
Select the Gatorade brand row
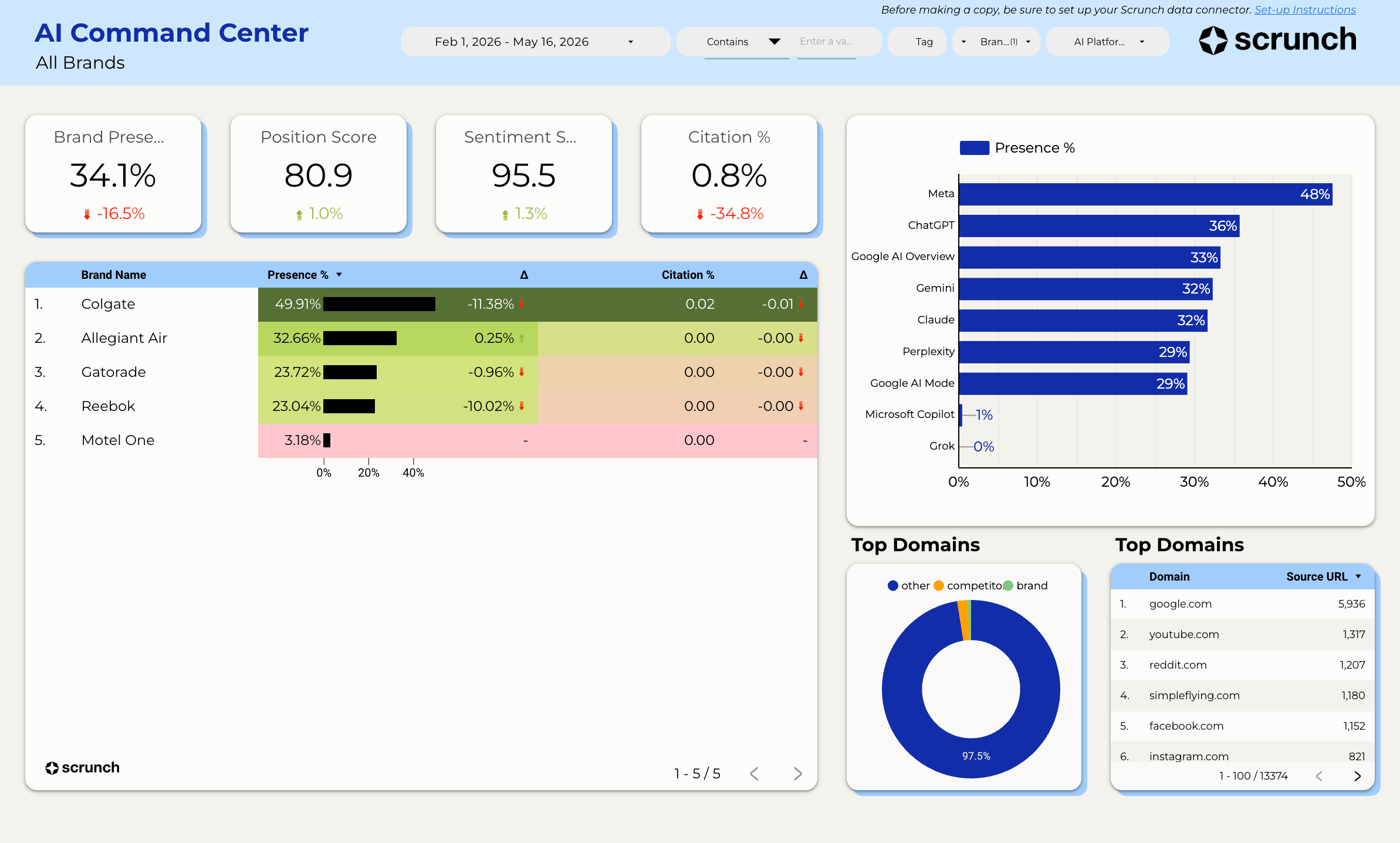pos(421,372)
